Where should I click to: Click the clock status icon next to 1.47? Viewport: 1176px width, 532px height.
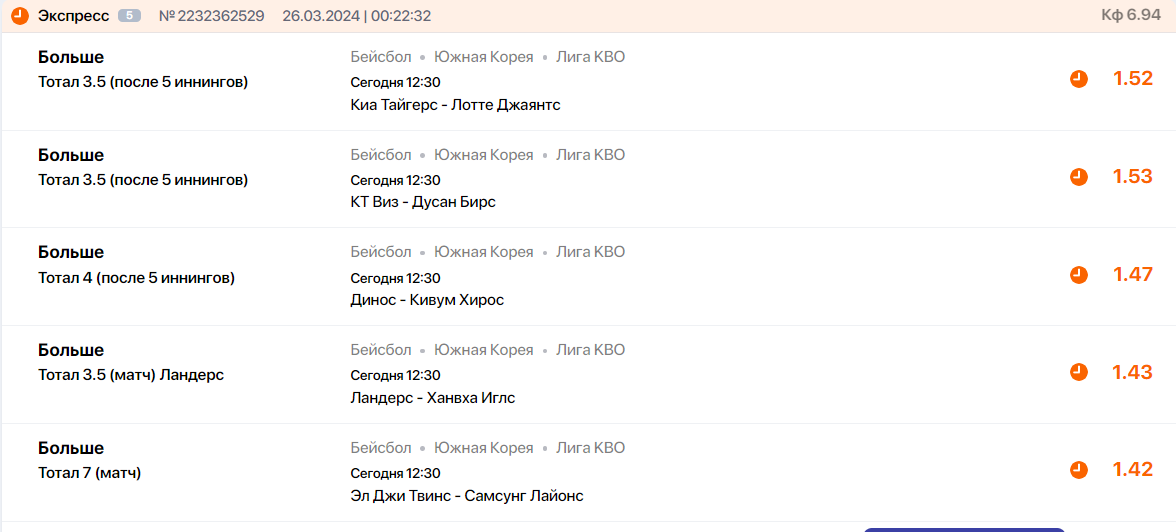pos(1078,275)
